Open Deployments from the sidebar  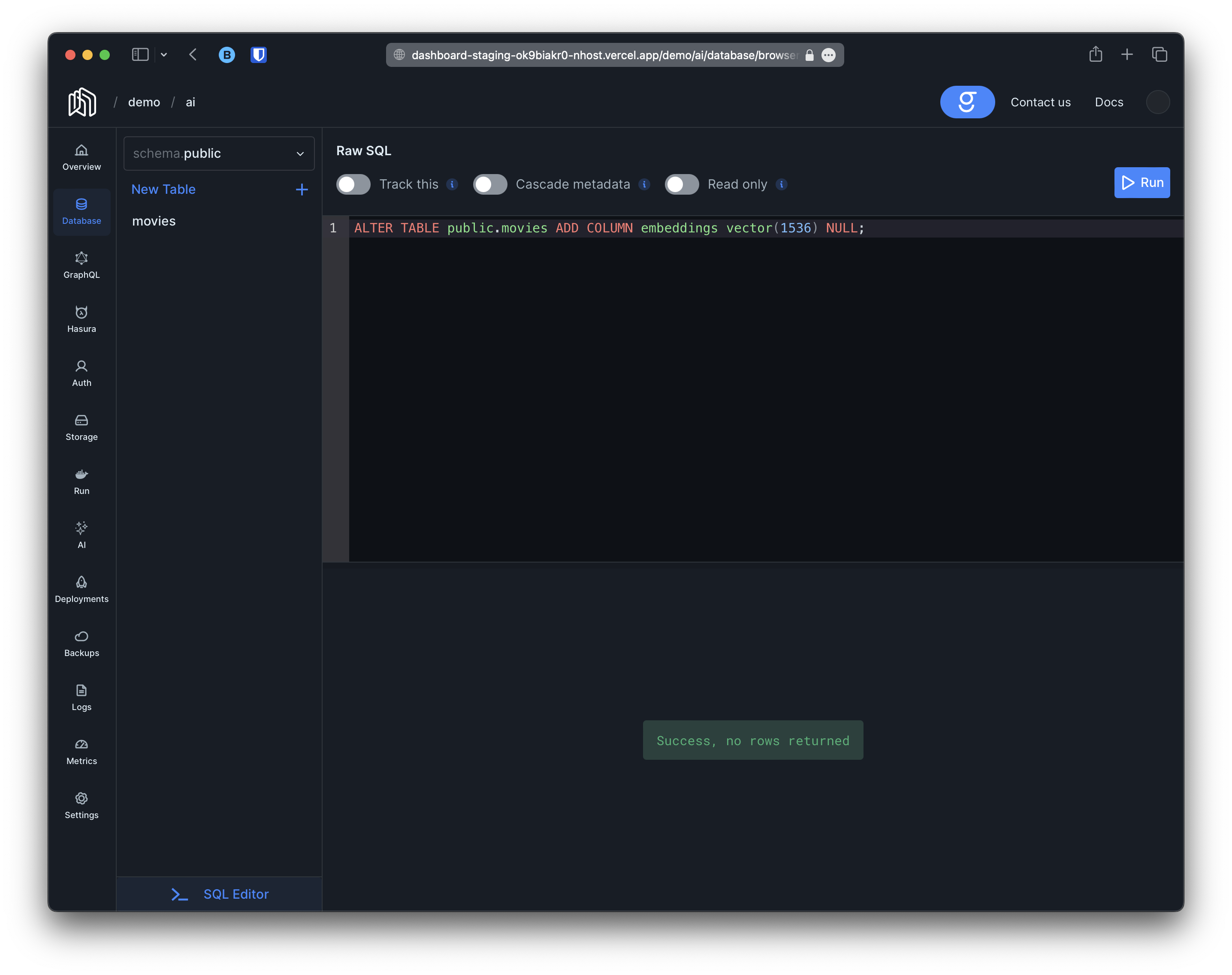coord(81,589)
